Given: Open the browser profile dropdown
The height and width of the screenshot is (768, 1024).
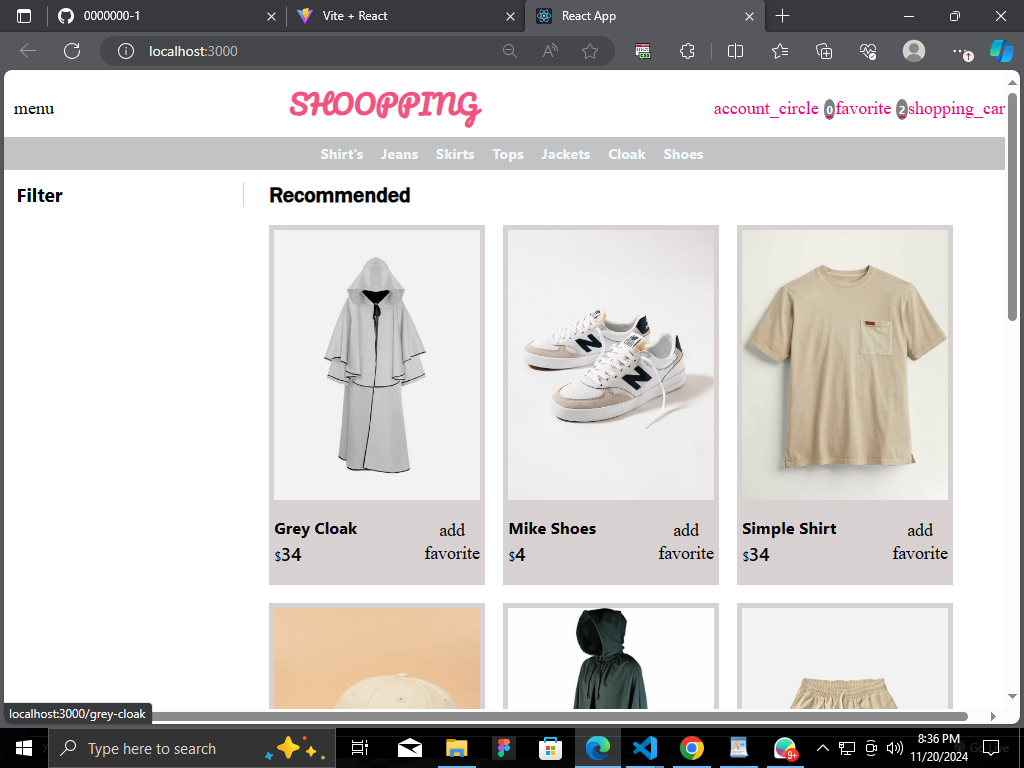Looking at the screenshot, I should pos(913,51).
